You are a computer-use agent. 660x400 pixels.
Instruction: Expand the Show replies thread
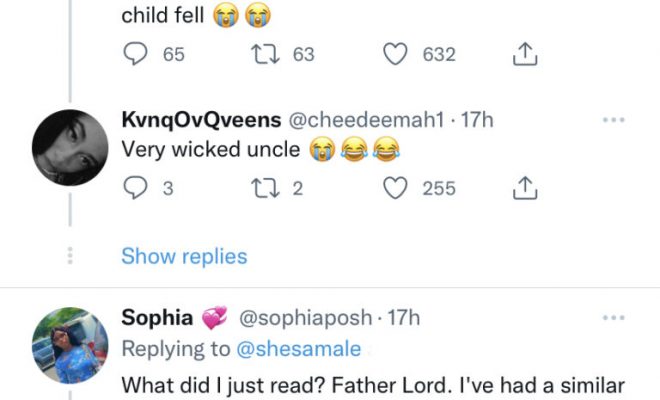(x=184, y=256)
